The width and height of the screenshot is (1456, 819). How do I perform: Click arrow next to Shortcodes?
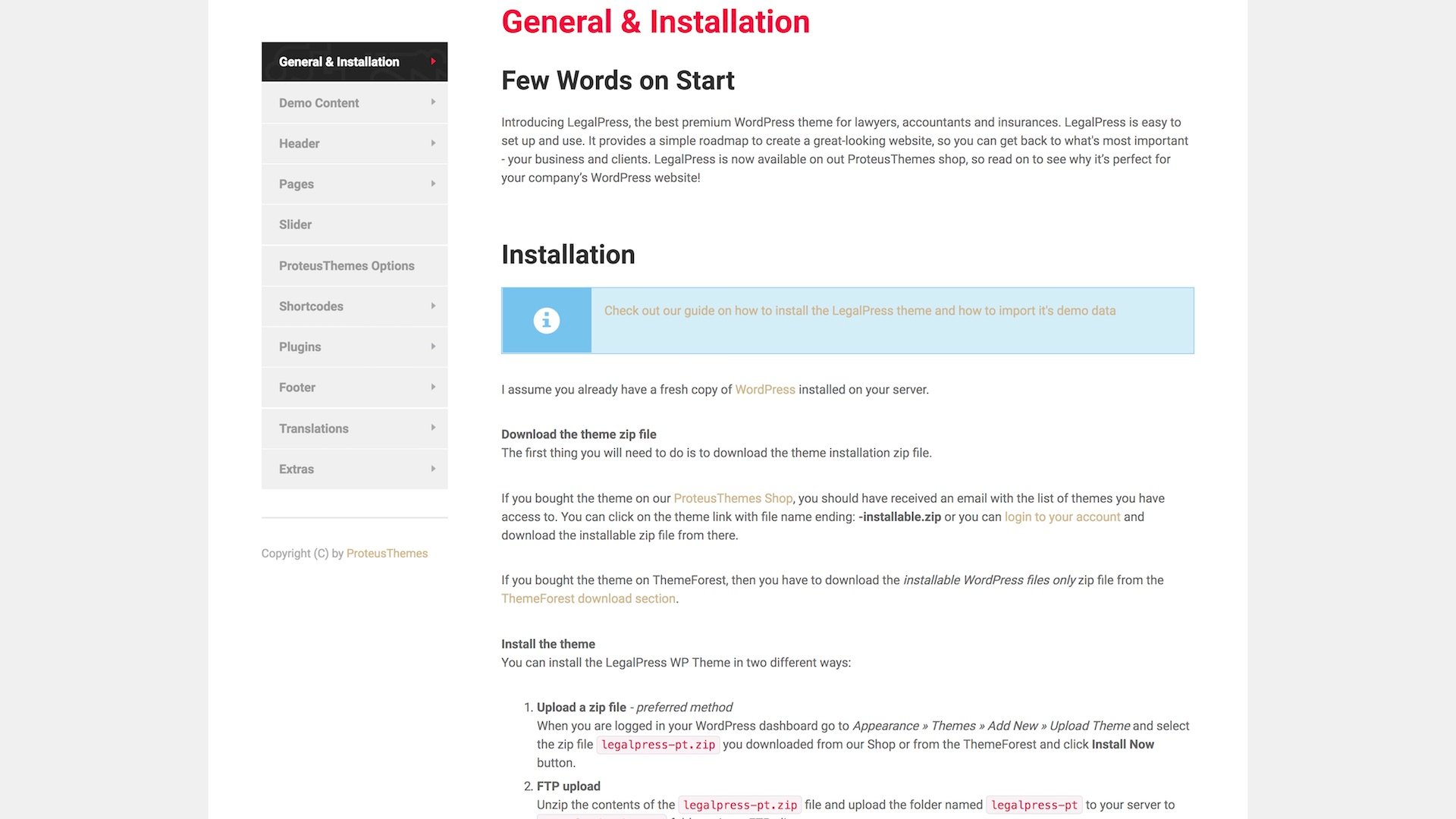433,306
